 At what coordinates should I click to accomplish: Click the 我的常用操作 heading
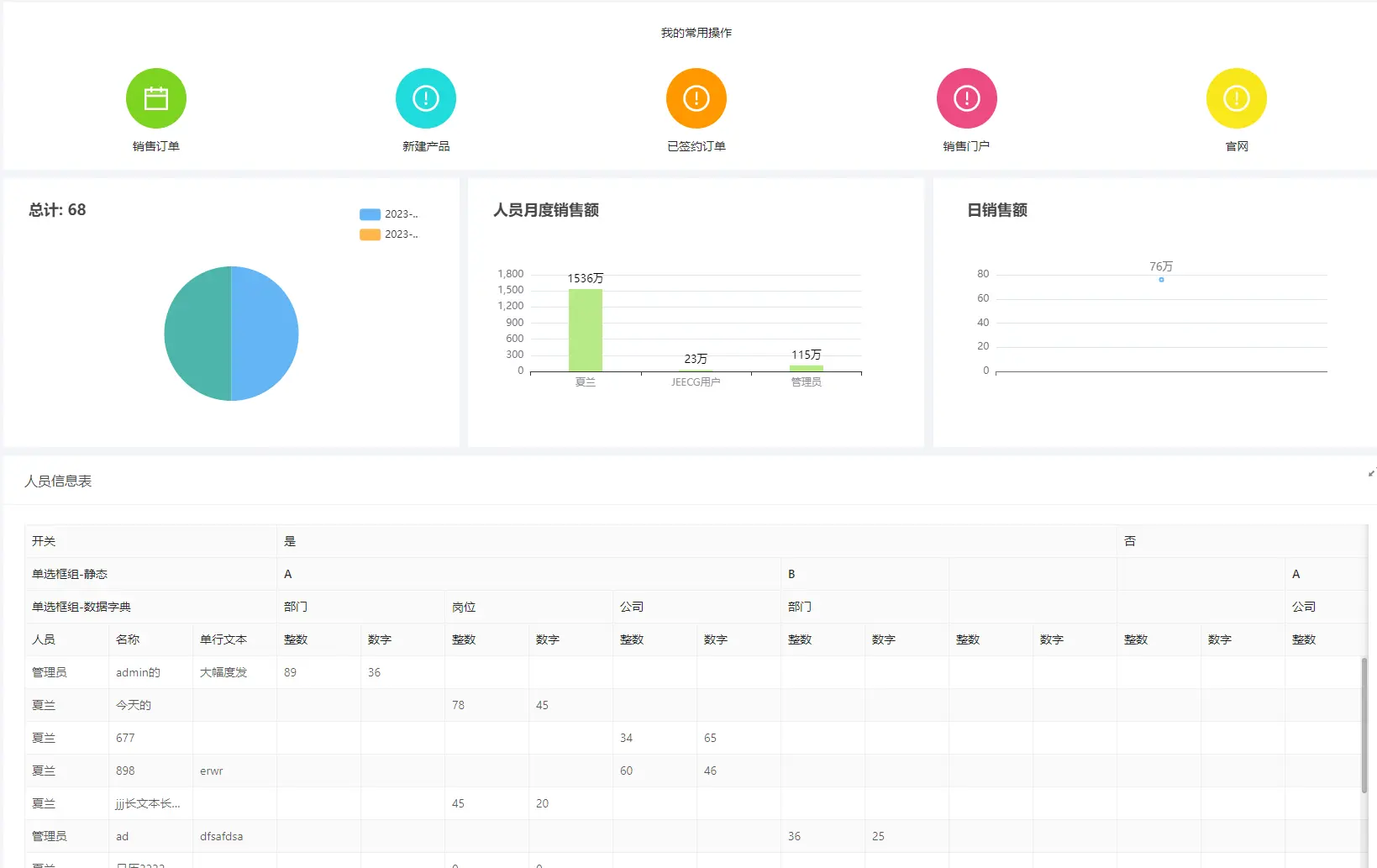pyautogui.click(x=696, y=33)
